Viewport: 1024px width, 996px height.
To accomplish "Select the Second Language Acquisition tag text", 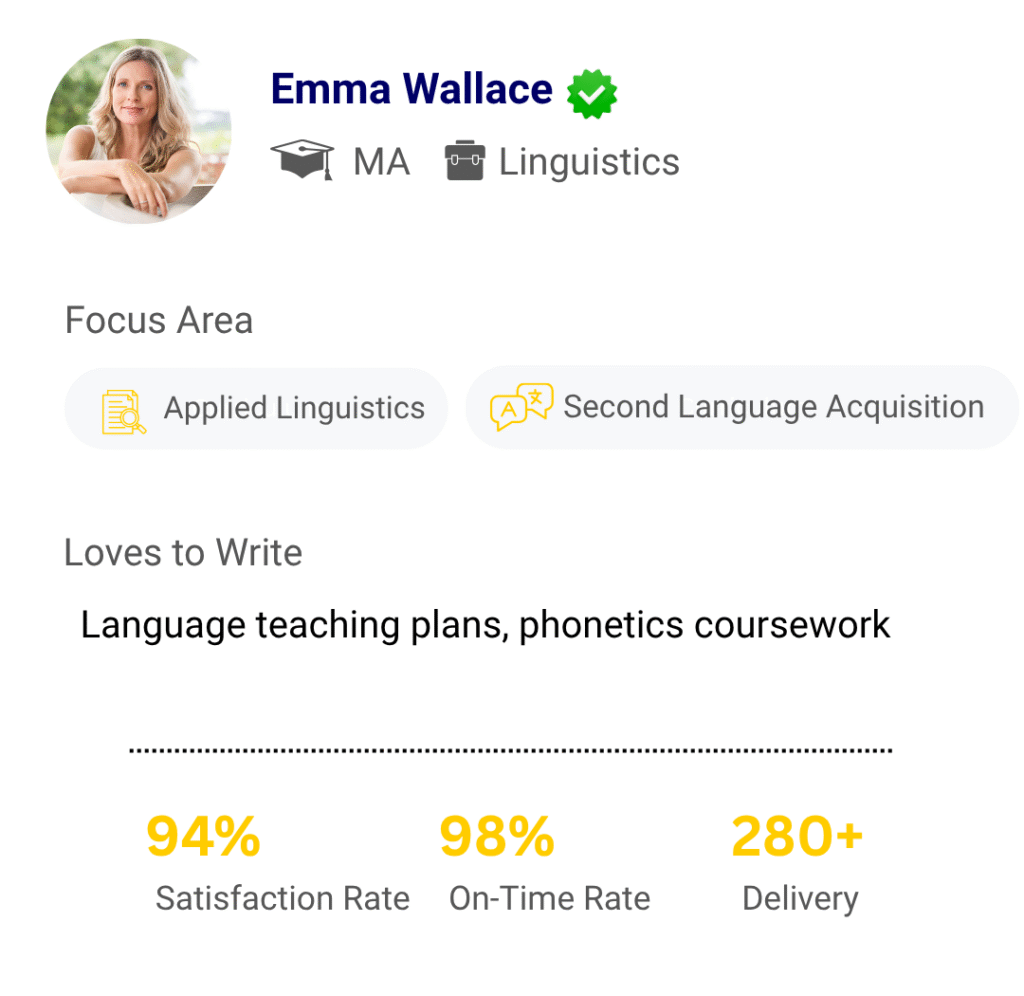I will click(773, 407).
